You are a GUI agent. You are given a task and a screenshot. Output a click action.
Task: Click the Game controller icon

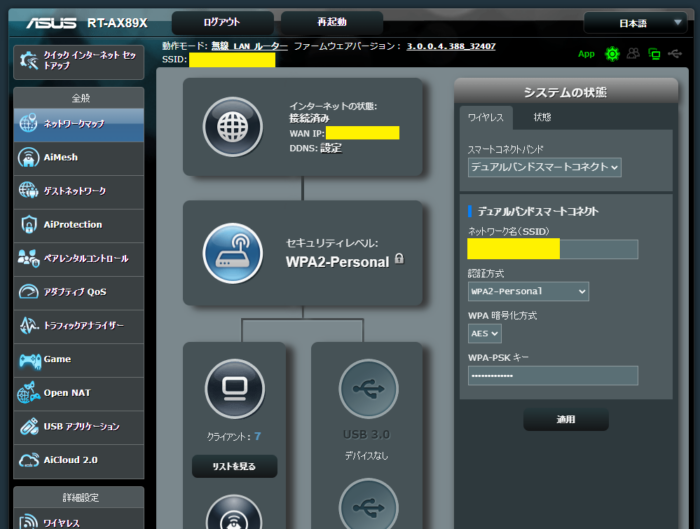(29, 360)
